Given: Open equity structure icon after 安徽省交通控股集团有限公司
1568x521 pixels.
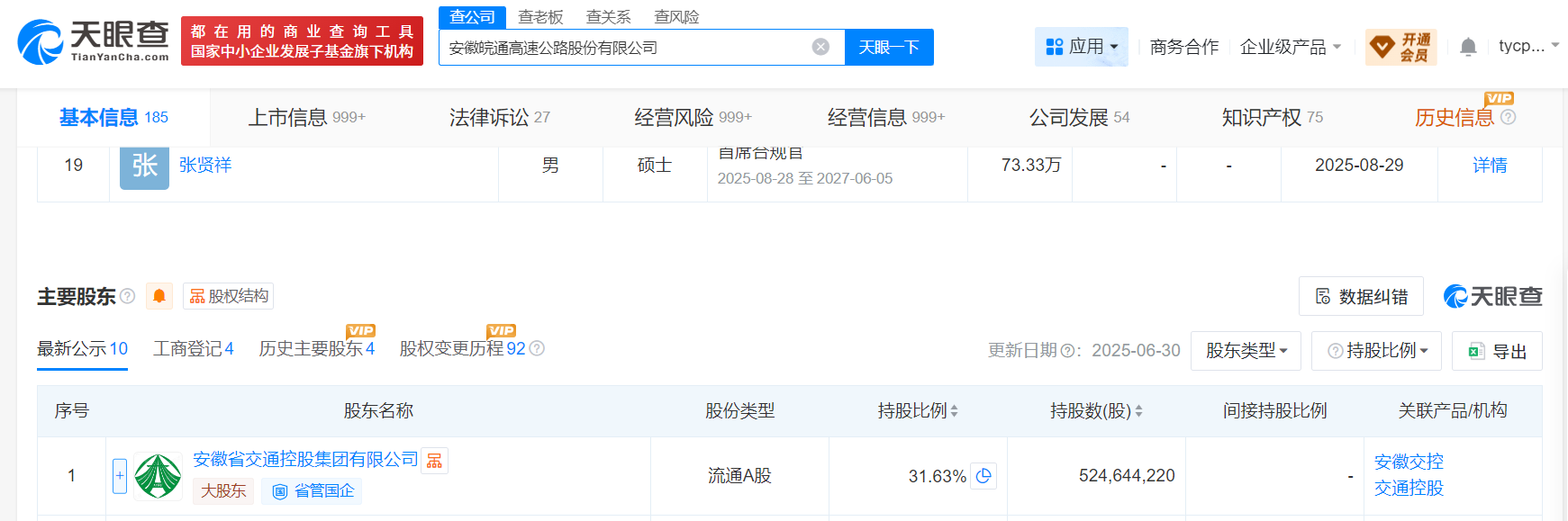Looking at the screenshot, I should tap(434, 461).
